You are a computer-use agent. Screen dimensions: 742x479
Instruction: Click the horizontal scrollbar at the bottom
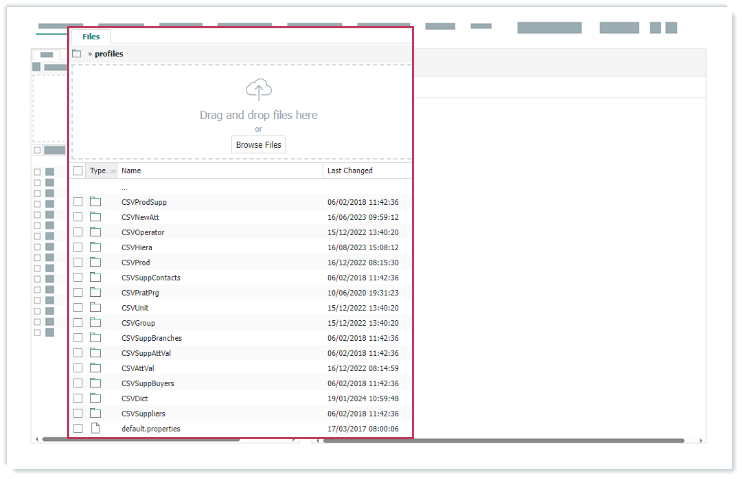point(500,440)
